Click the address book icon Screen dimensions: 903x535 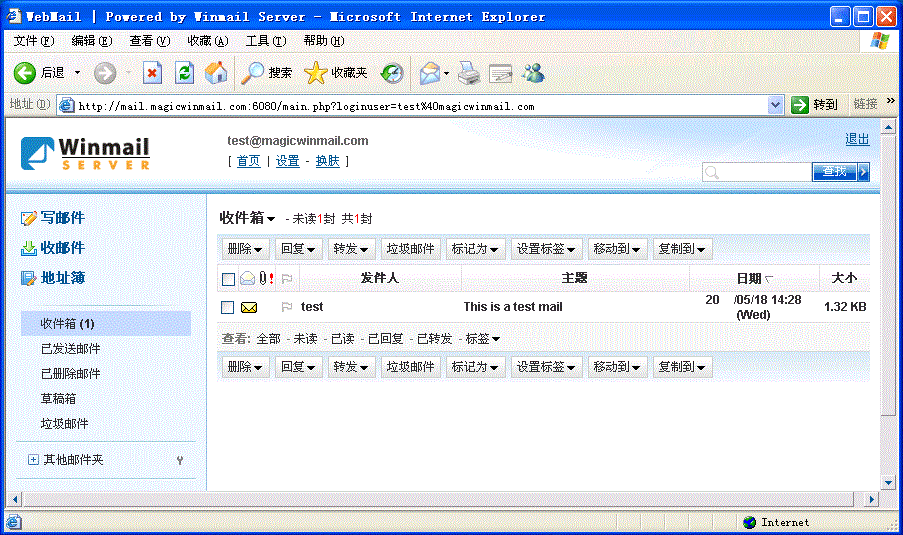pos(29,278)
